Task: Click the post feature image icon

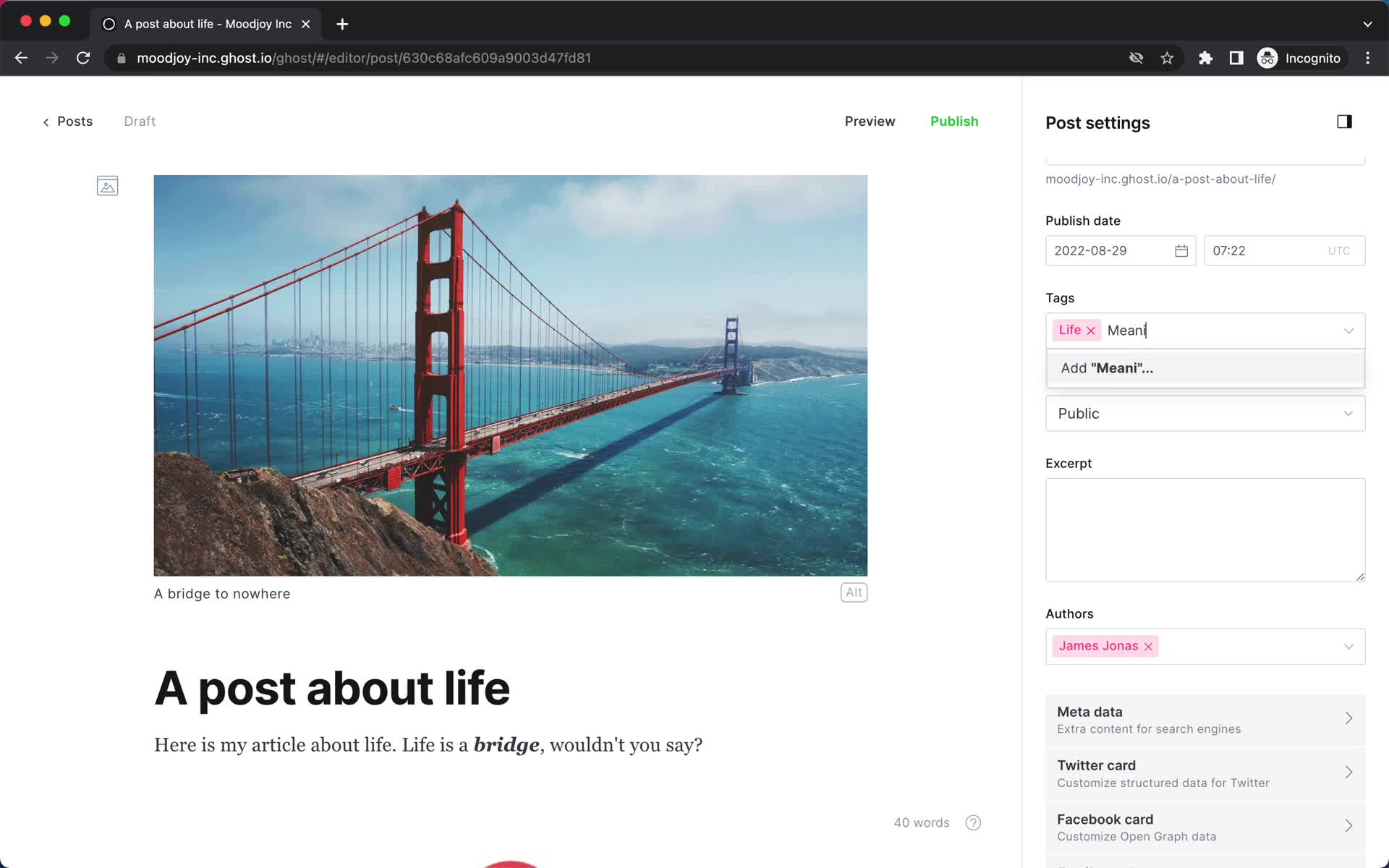Action: coord(107,186)
